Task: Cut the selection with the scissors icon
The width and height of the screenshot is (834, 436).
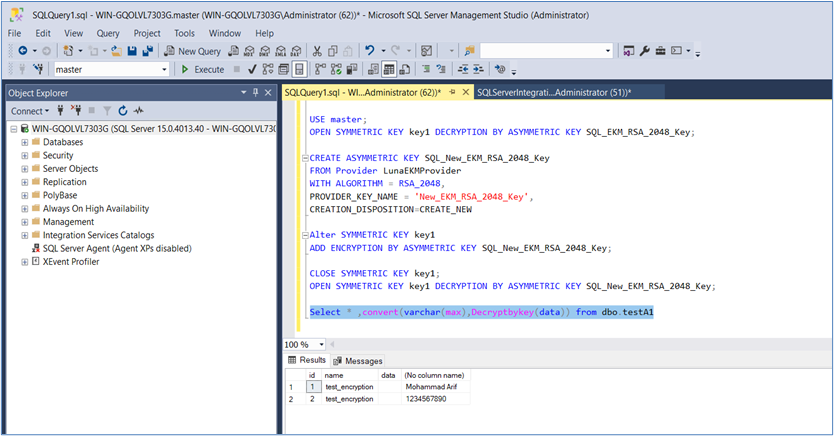Action: click(x=317, y=51)
